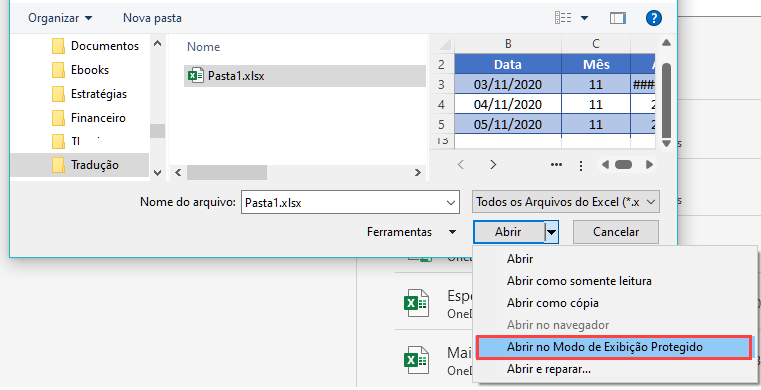This screenshot has width=761, height=390.
Task: Choose Abrir no Modo de Exibição Protegido
Action: pyautogui.click(x=614, y=347)
